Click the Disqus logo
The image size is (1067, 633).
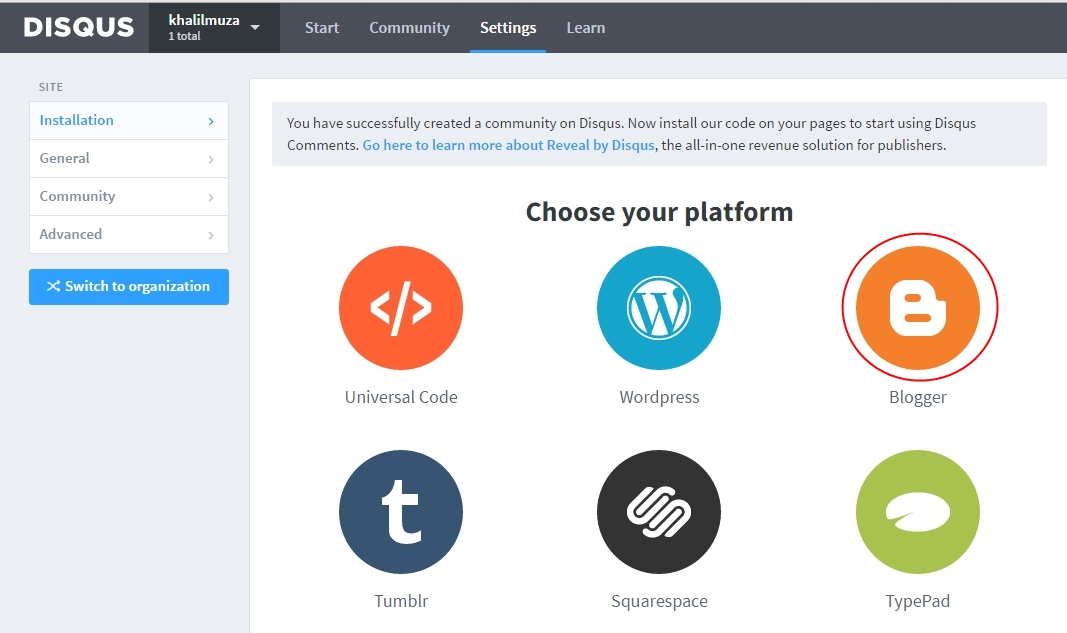pos(78,27)
